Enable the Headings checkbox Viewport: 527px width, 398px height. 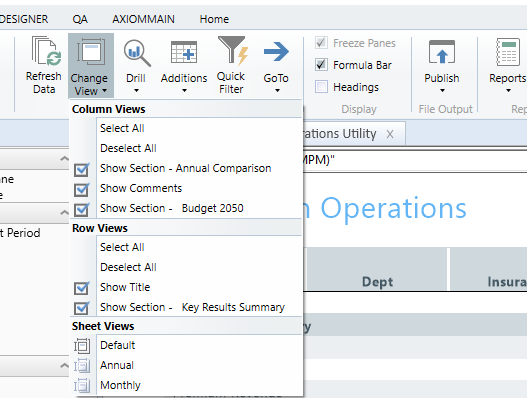click(321, 87)
